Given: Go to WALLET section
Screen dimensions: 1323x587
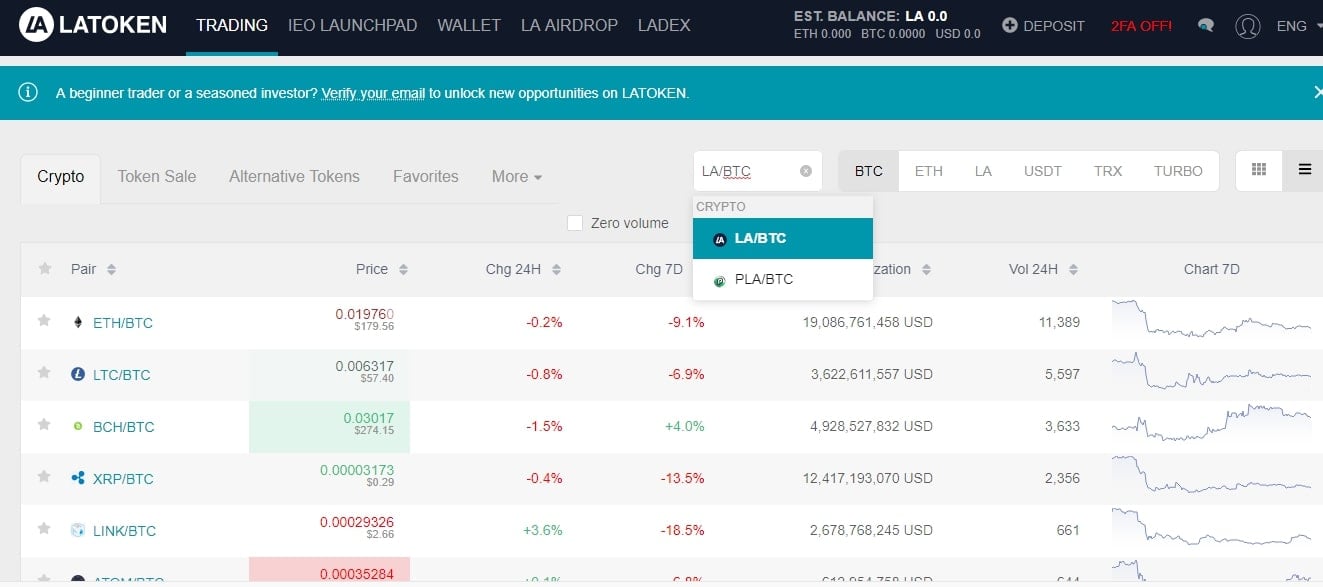Looking at the screenshot, I should pyautogui.click(x=469, y=25).
